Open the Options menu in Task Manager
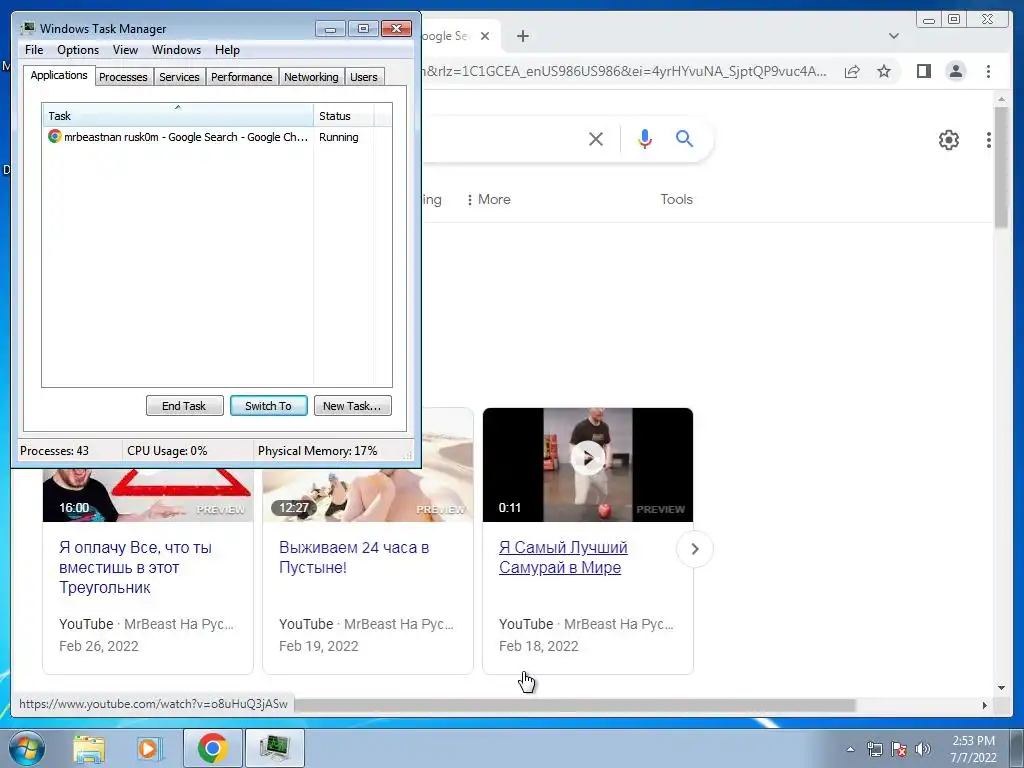Image resolution: width=1024 pixels, height=768 pixels. click(78, 50)
